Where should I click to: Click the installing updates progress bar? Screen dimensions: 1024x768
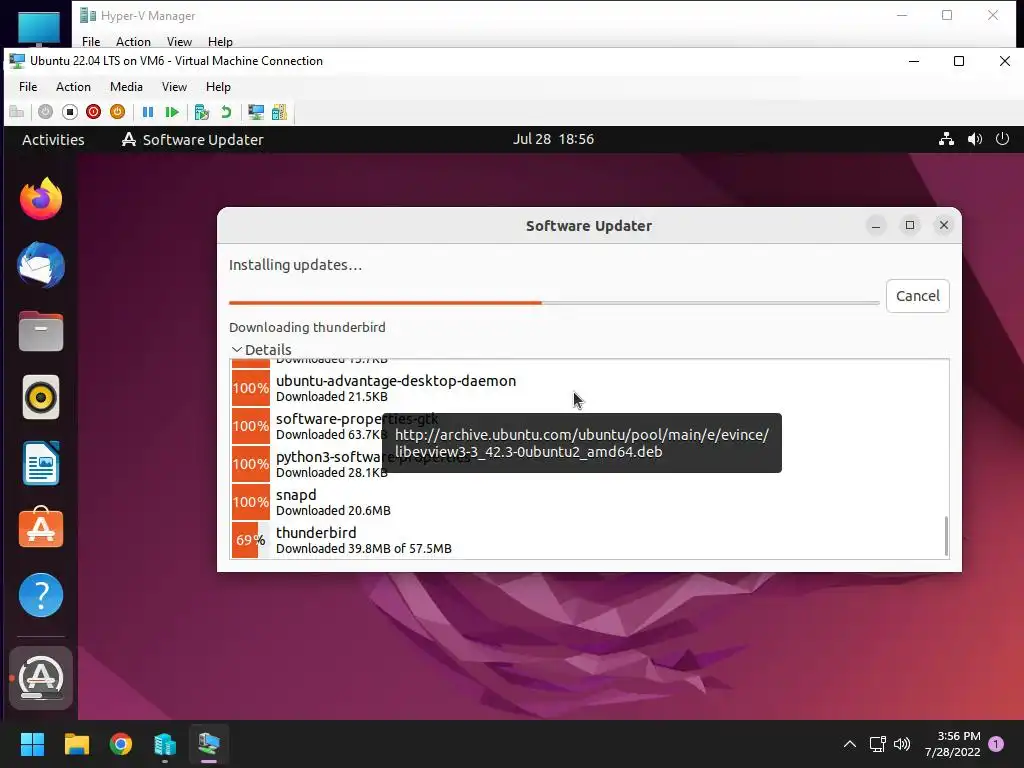[554, 303]
